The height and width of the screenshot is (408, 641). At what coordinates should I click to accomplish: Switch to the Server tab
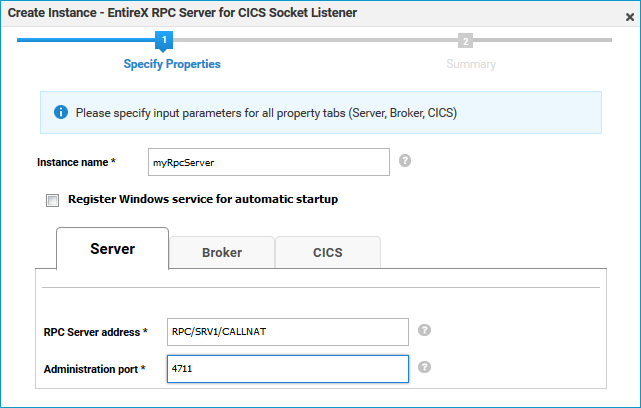pyautogui.click(x=112, y=249)
